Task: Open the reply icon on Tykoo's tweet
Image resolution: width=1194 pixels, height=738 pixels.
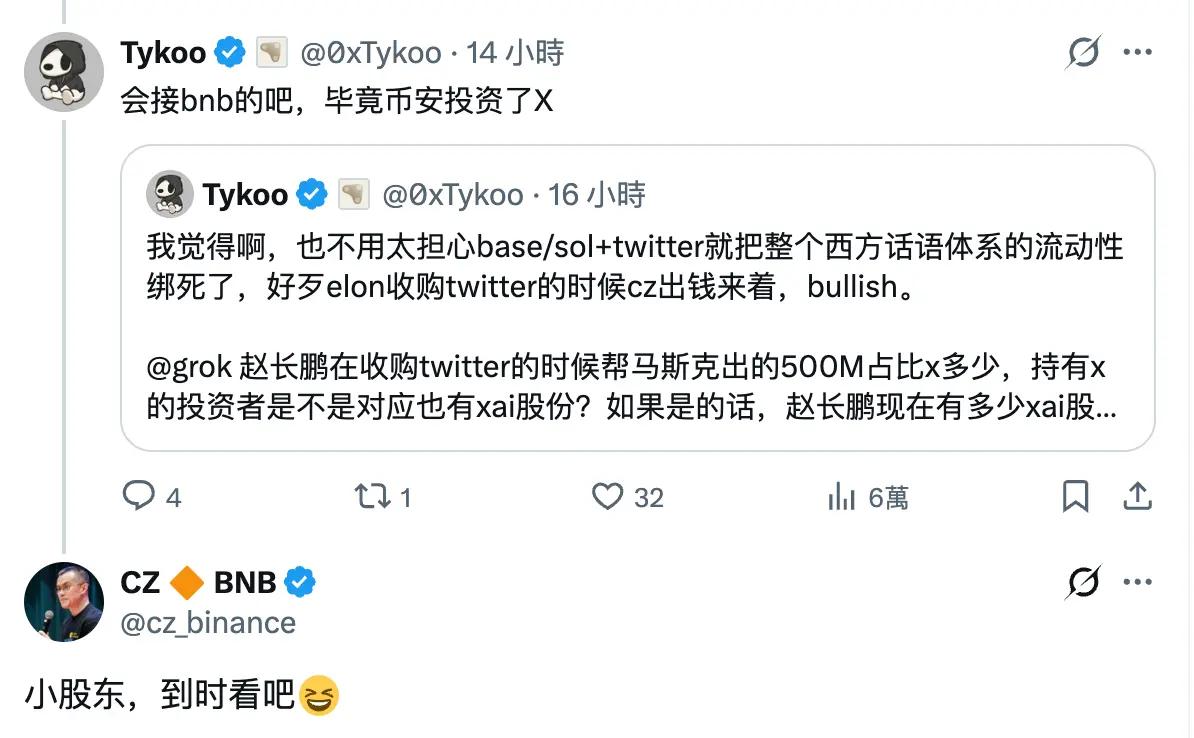Action: [140, 496]
